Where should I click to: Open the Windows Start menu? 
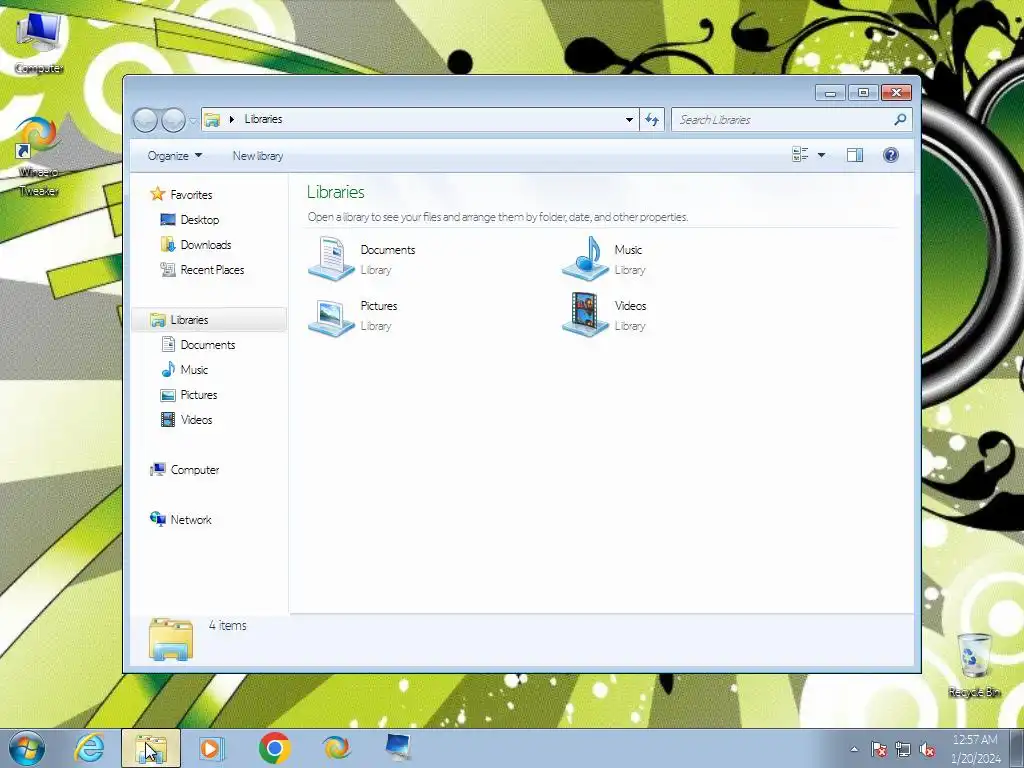click(x=27, y=748)
